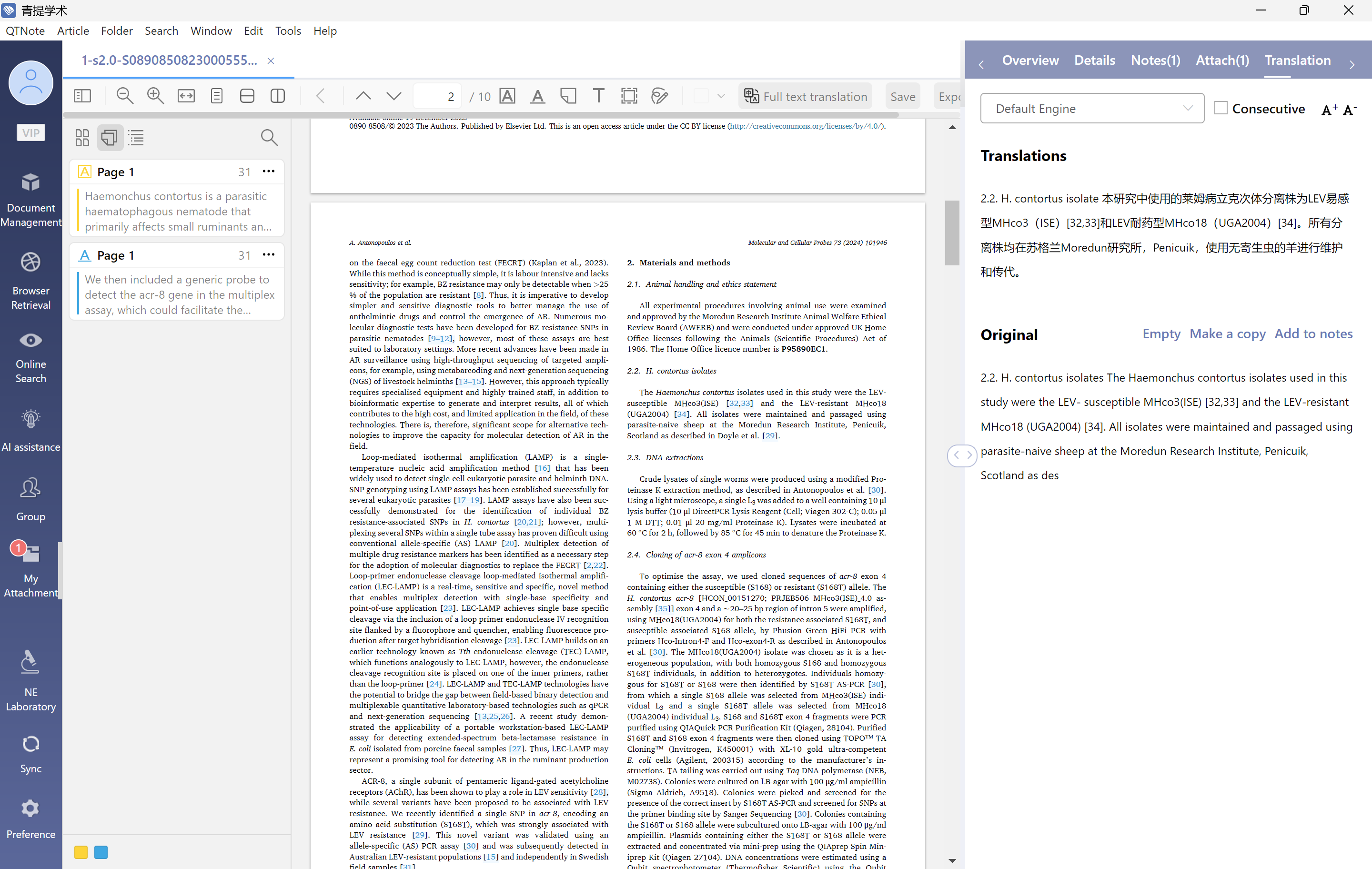Open Group section
Image resolution: width=1372 pixels, height=869 pixels.
pyautogui.click(x=31, y=500)
